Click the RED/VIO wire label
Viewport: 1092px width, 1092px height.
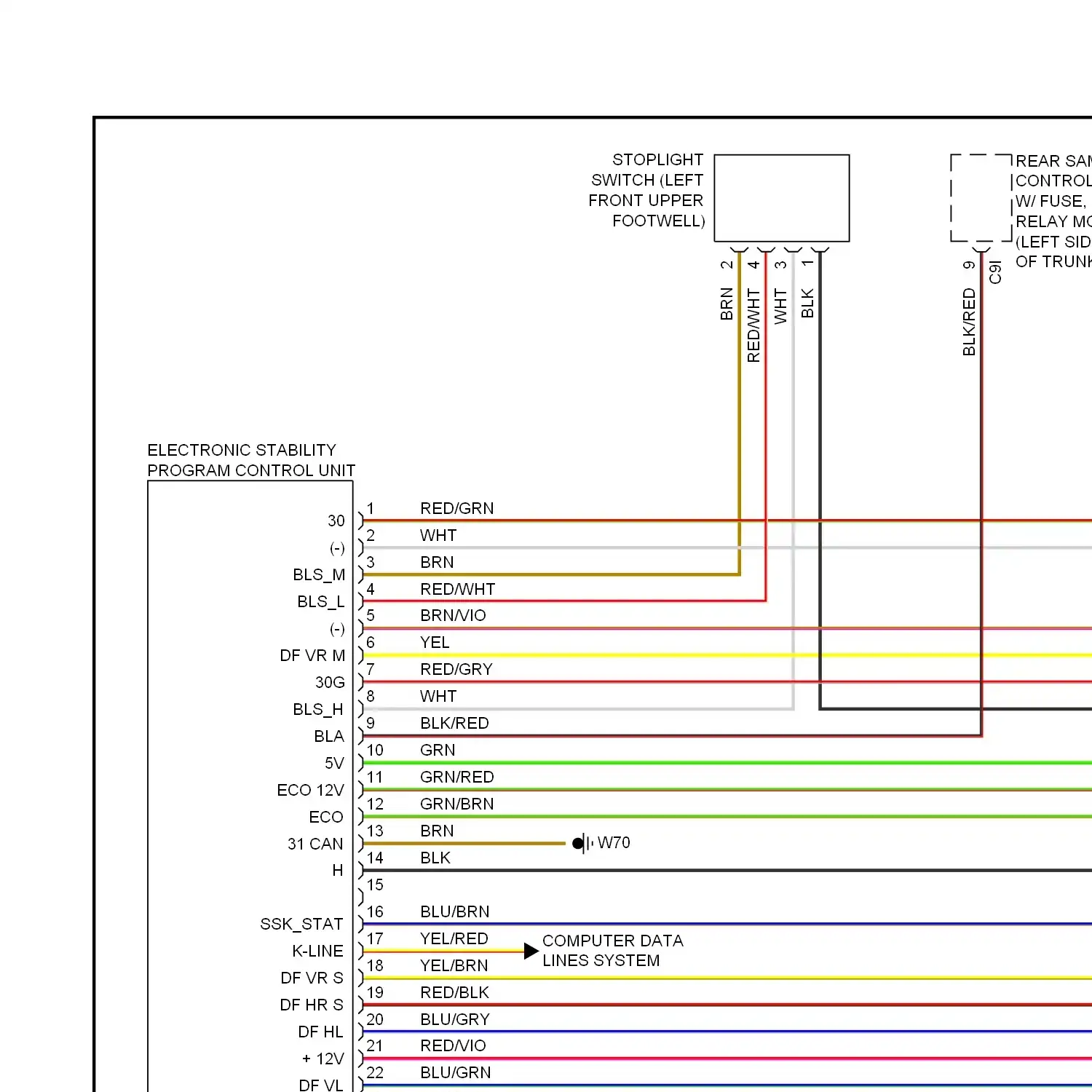tap(453, 1045)
